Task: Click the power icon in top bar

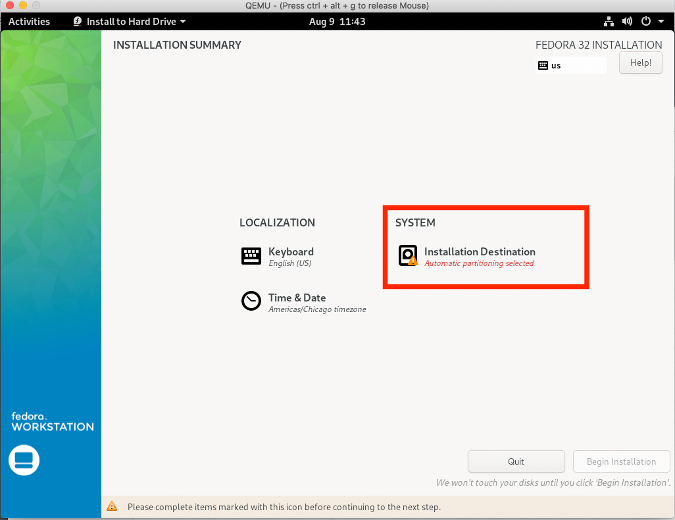Action: pyautogui.click(x=645, y=21)
